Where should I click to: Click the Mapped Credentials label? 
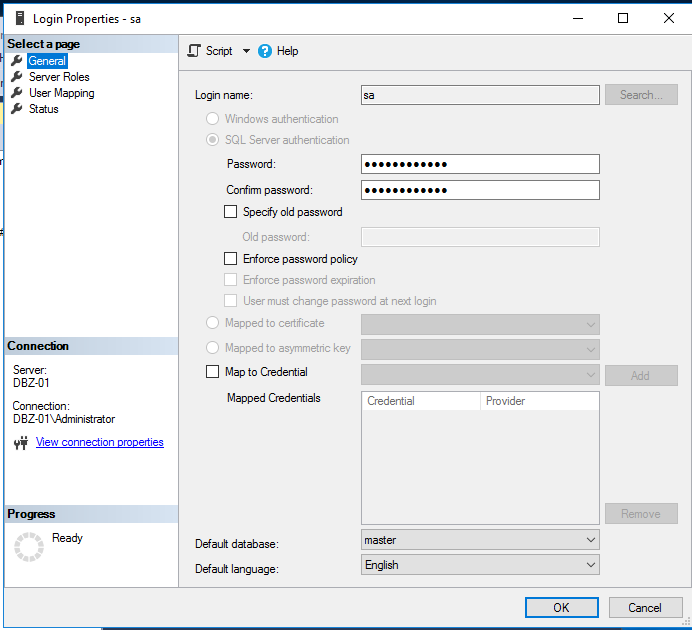tap(274, 398)
